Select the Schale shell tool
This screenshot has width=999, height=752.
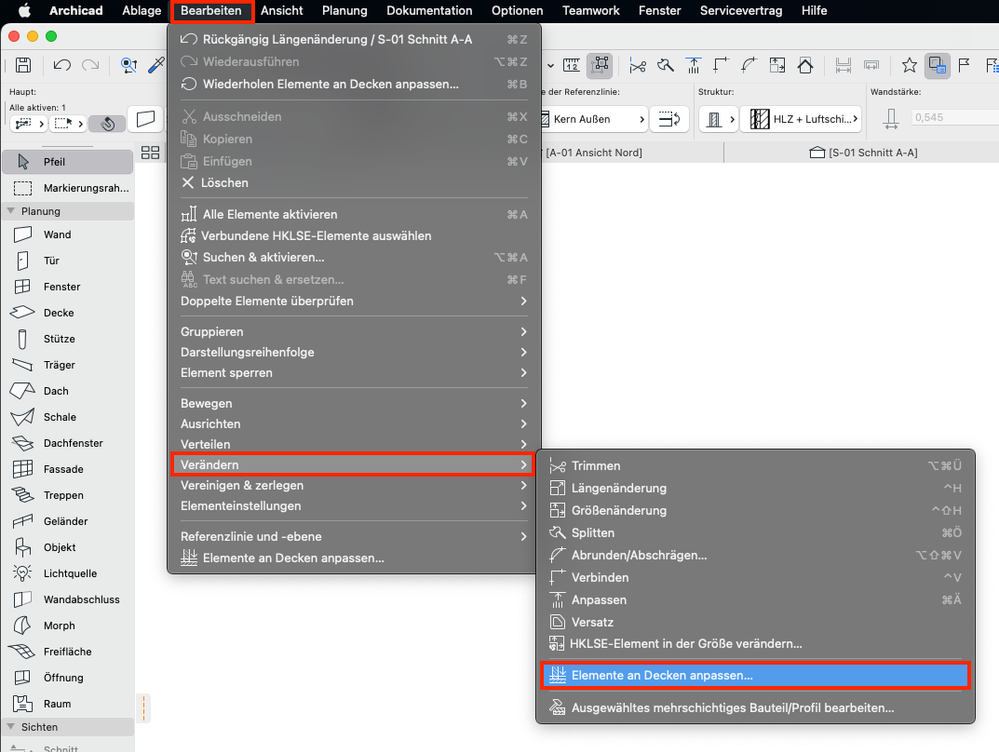pos(68,417)
